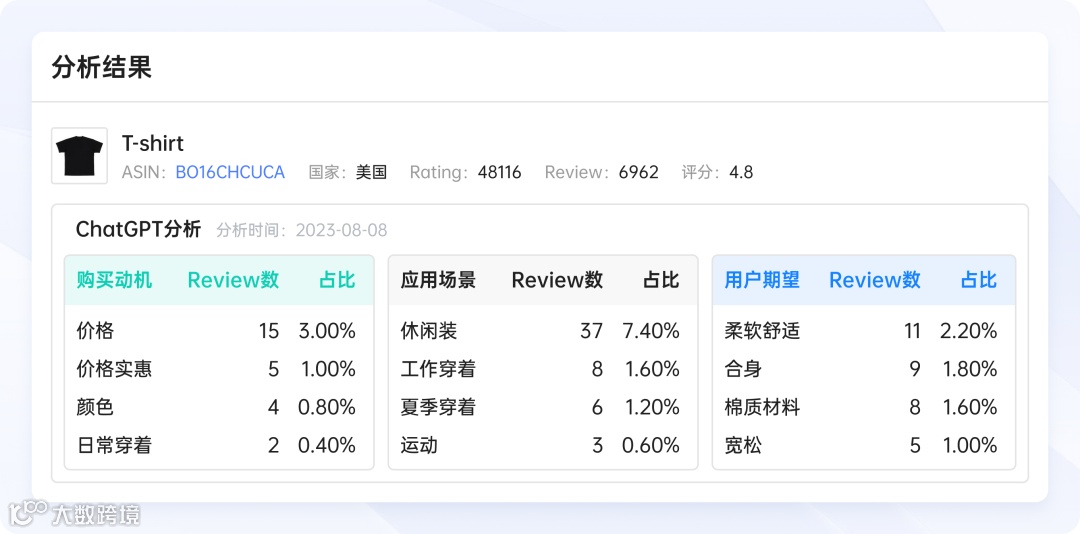Click the 0.60% value for 运动

[651, 445]
